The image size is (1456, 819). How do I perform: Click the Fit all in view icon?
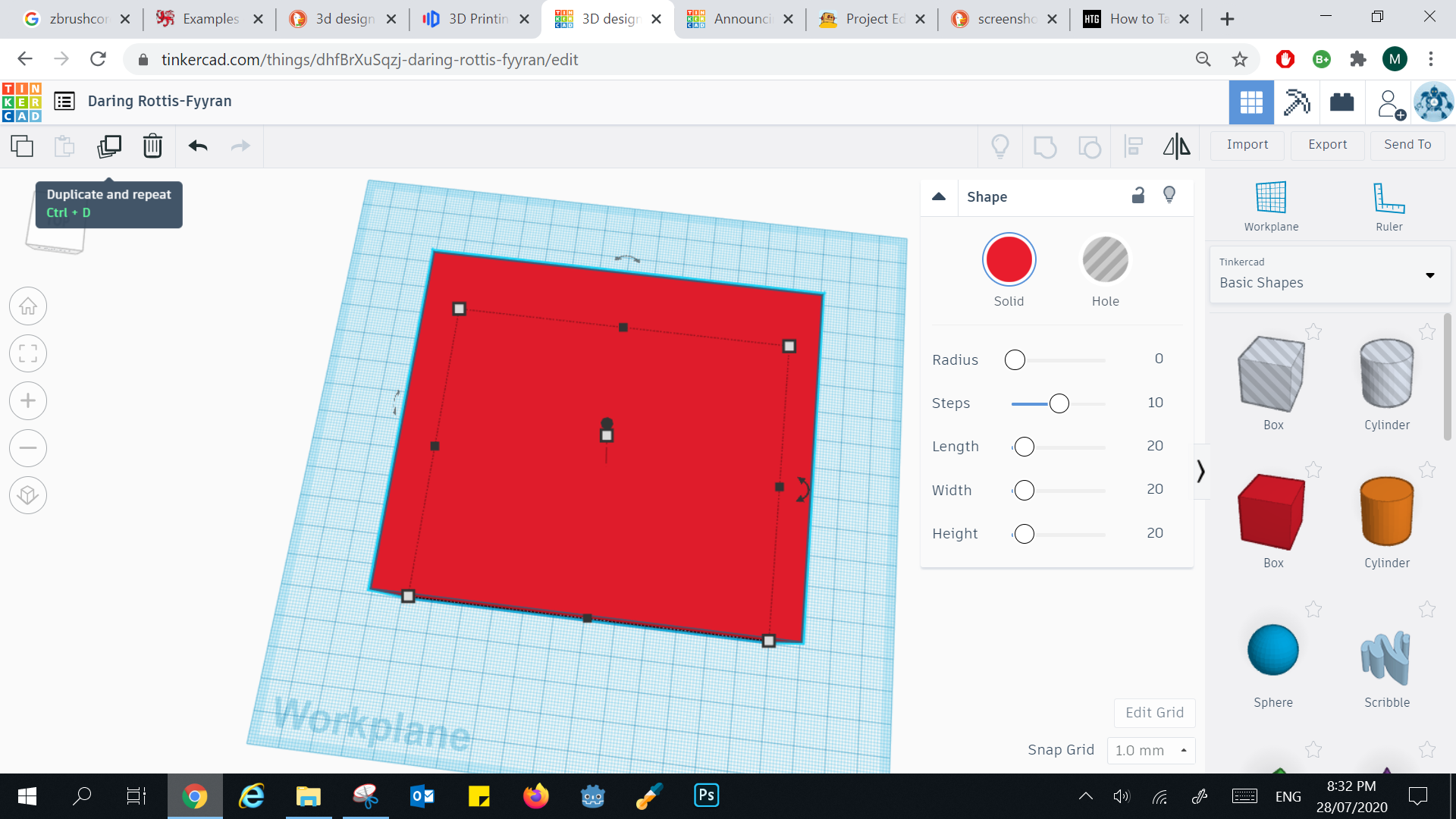(28, 353)
